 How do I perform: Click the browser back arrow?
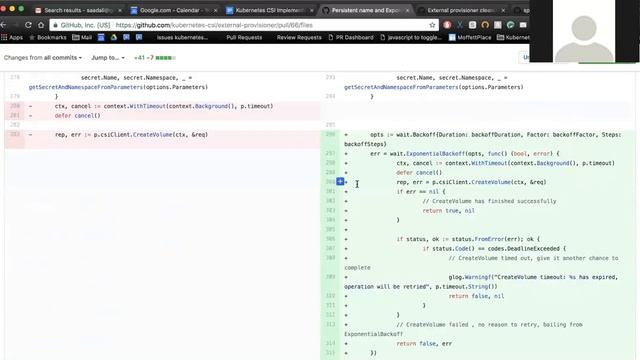(x=3, y=25)
